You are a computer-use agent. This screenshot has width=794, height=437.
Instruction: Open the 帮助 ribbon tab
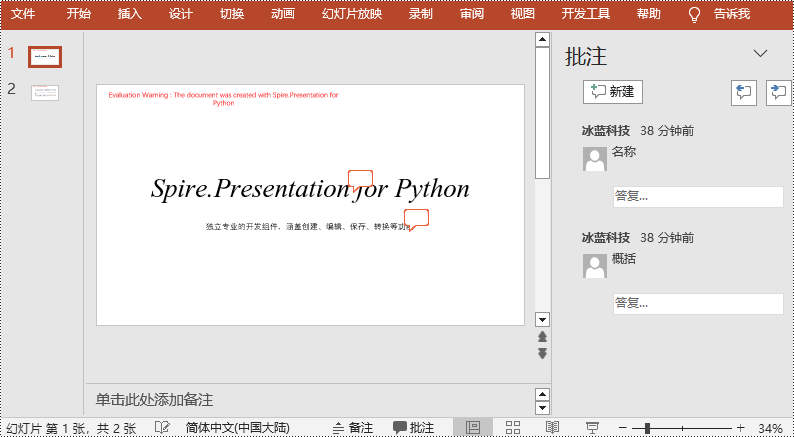tap(649, 14)
